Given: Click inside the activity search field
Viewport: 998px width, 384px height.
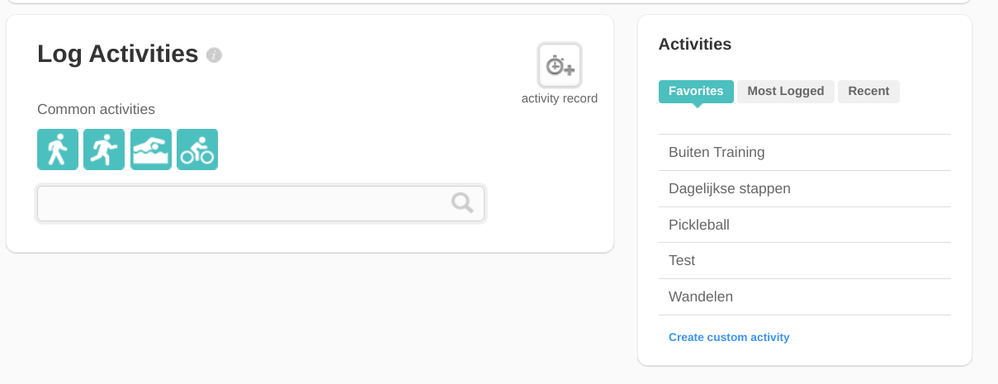Looking at the screenshot, I should [x=261, y=204].
